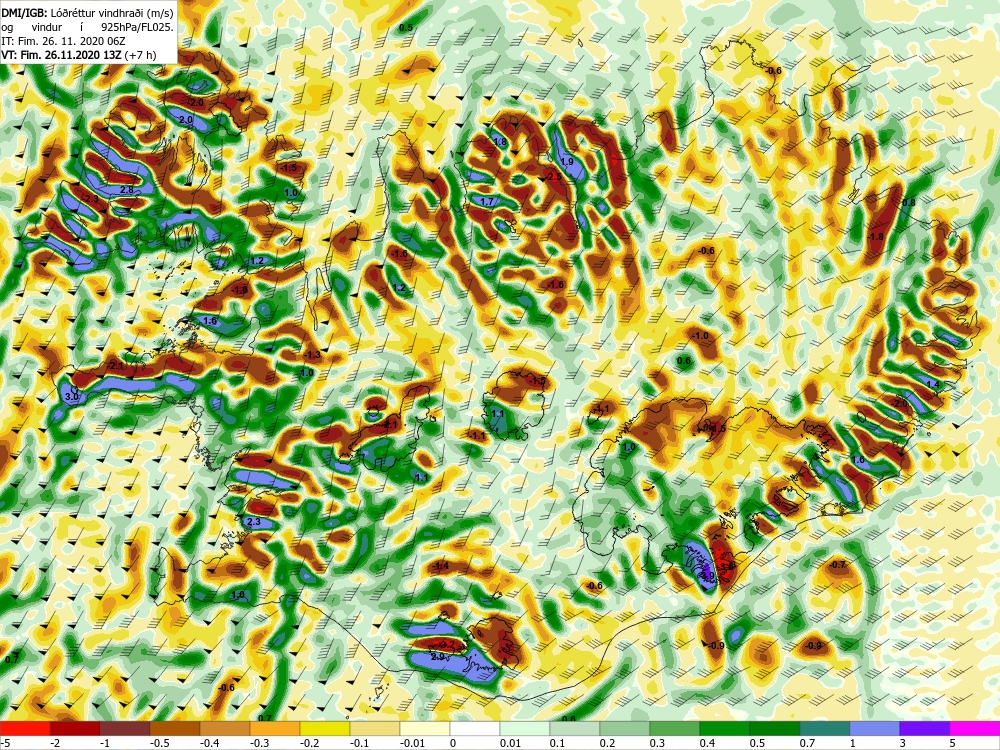Click the magenta legend swatch labeled 5
This screenshot has height=750, width=1000.
point(975,728)
